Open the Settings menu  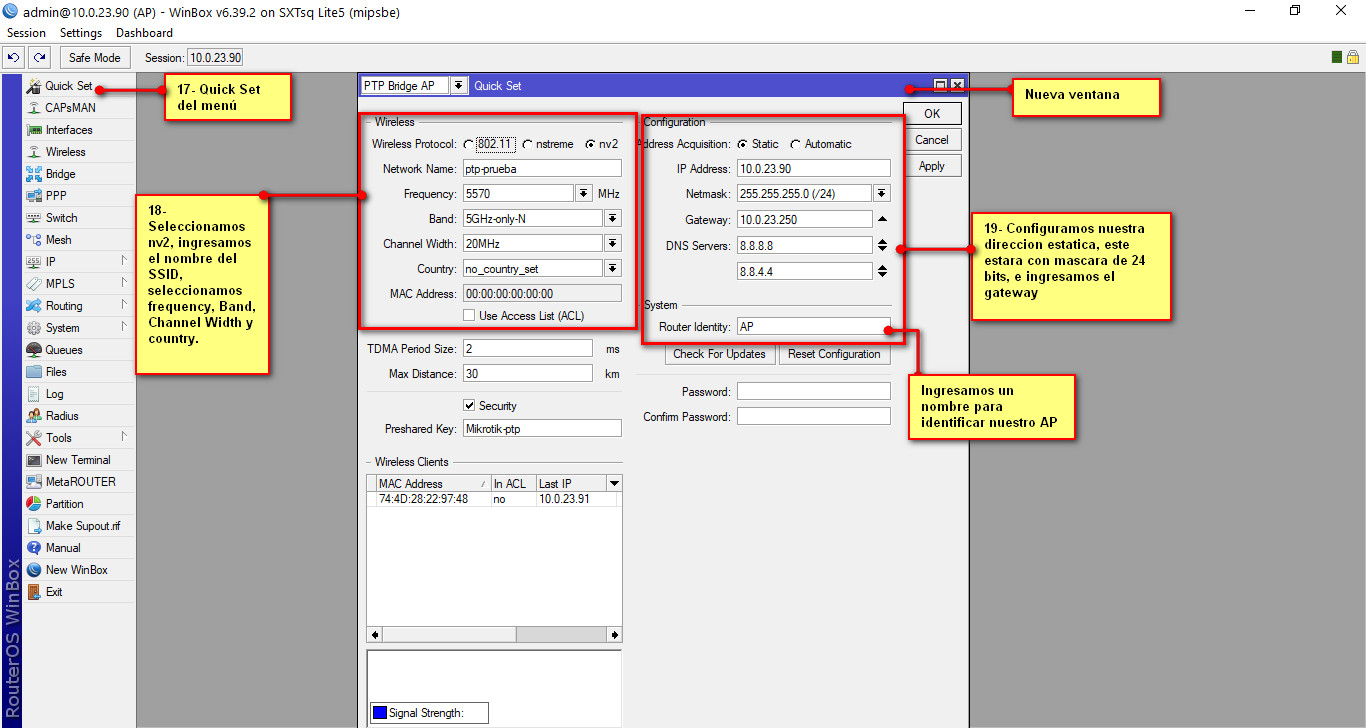point(81,33)
